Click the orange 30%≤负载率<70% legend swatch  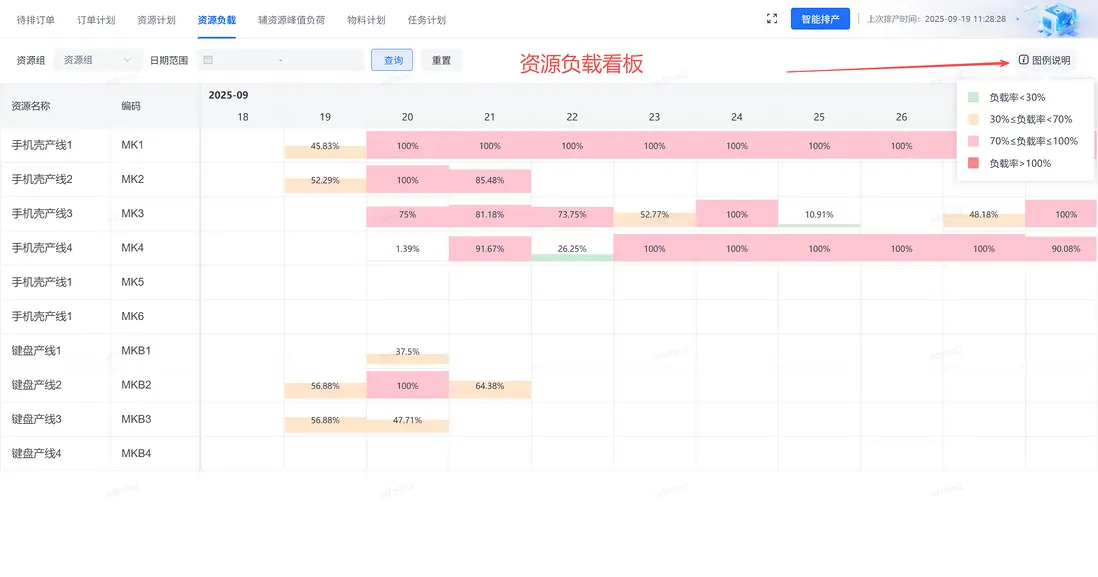click(974, 119)
